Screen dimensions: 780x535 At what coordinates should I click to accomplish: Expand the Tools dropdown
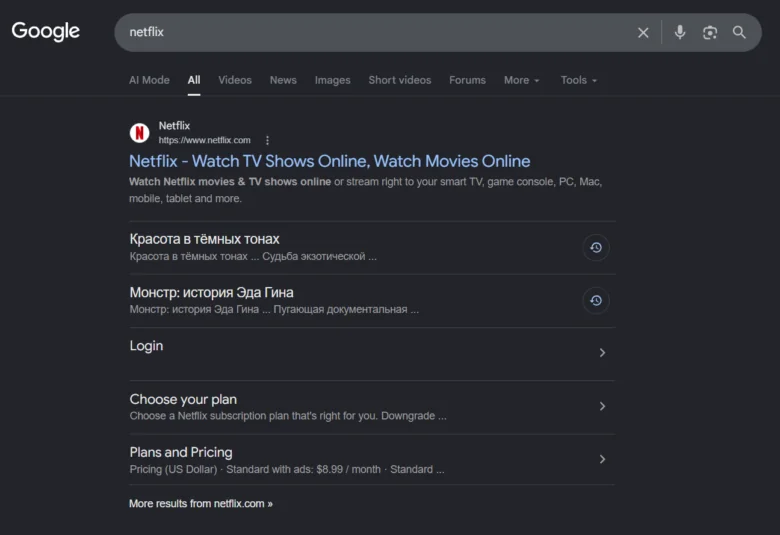click(x=579, y=80)
